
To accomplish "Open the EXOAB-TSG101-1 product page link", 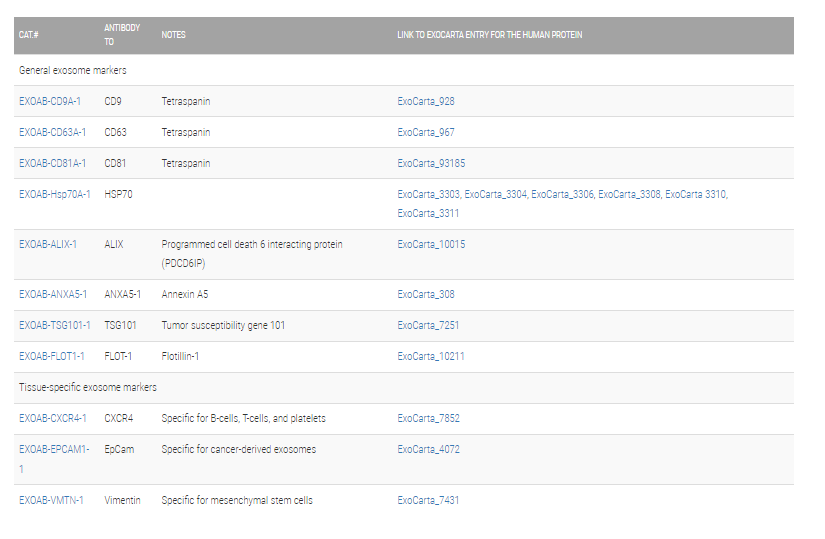I will coord(55,325).
